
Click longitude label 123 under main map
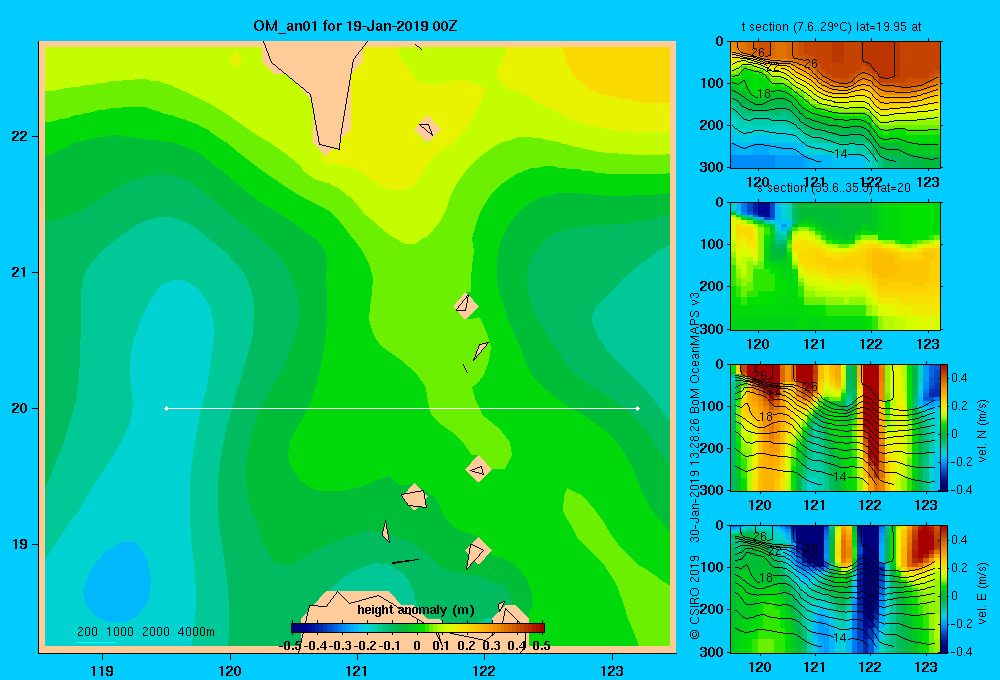612,670
